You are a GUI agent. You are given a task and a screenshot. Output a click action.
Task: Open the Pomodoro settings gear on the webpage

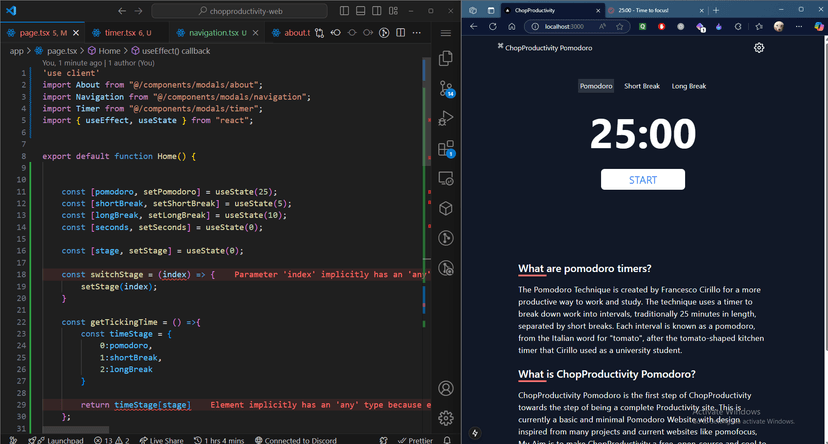pyautogui.click(x=759, y=48)
